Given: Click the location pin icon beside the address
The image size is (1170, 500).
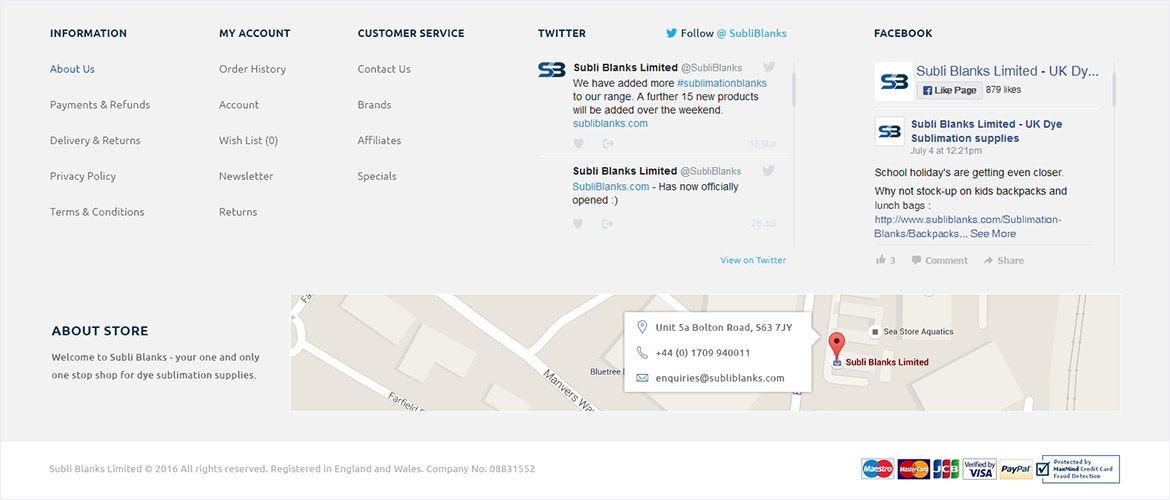Looking at the screenshot, I should tap(642, 327).
